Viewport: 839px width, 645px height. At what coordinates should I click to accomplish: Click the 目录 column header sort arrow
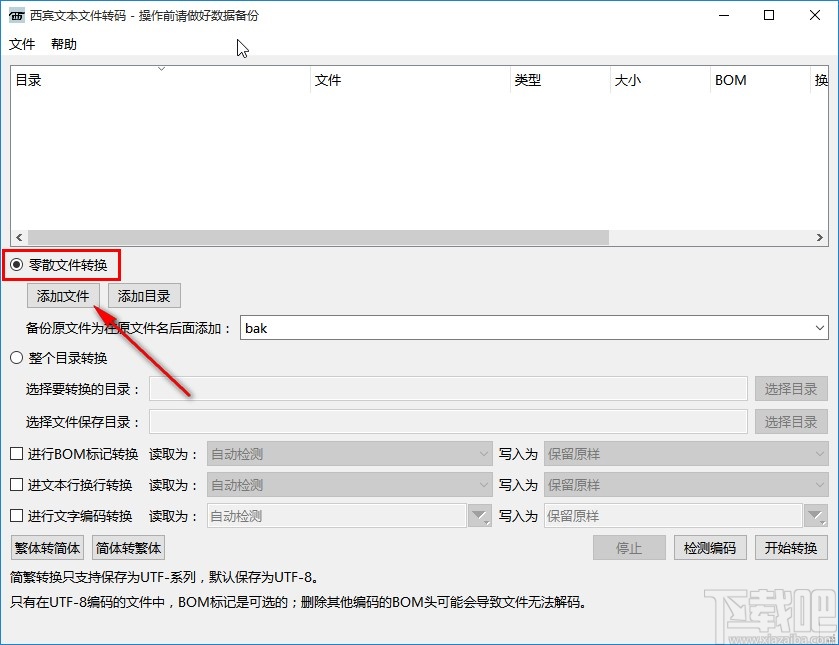pos(160,69)
